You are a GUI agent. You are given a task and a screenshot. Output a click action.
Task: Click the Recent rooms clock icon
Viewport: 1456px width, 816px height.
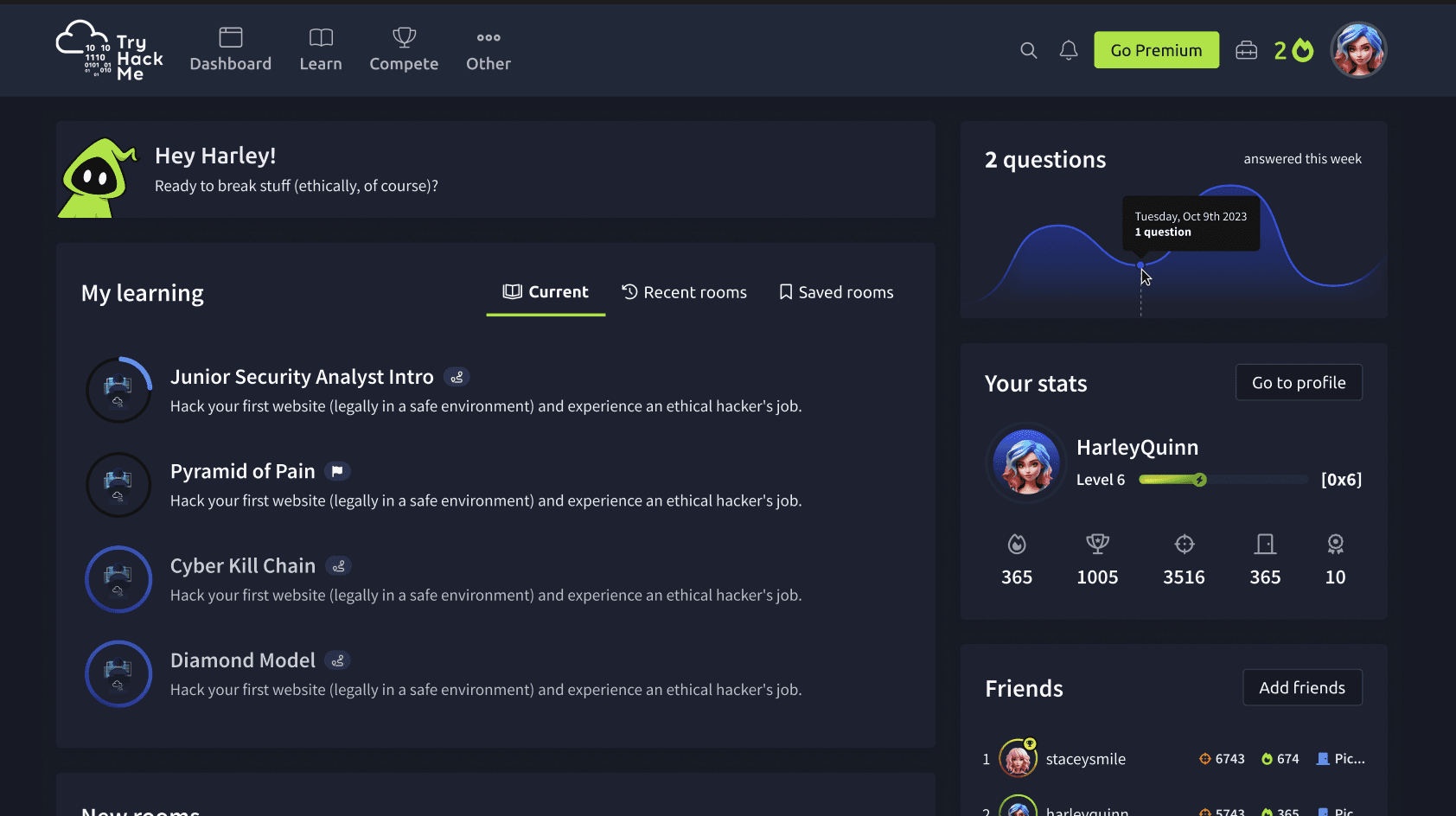(630, 292)
